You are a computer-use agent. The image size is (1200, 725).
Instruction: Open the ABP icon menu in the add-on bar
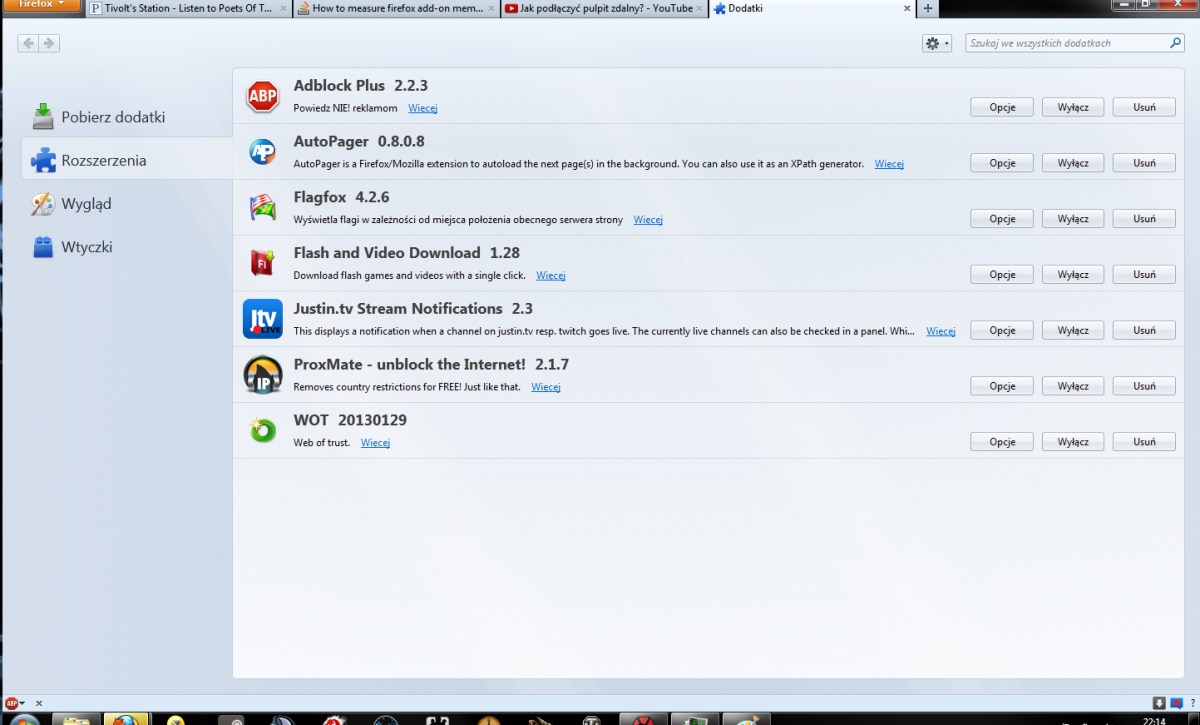15,703
